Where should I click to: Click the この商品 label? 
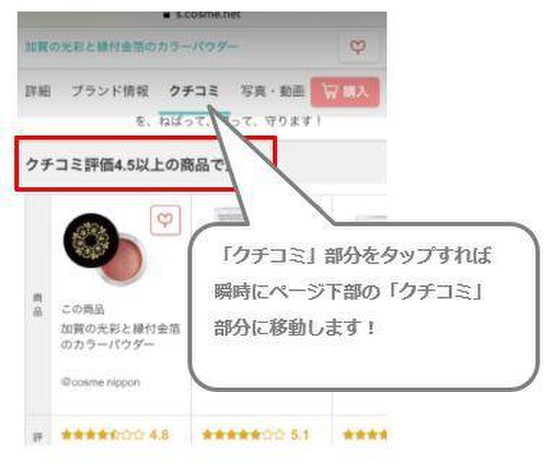click(83, 309)
